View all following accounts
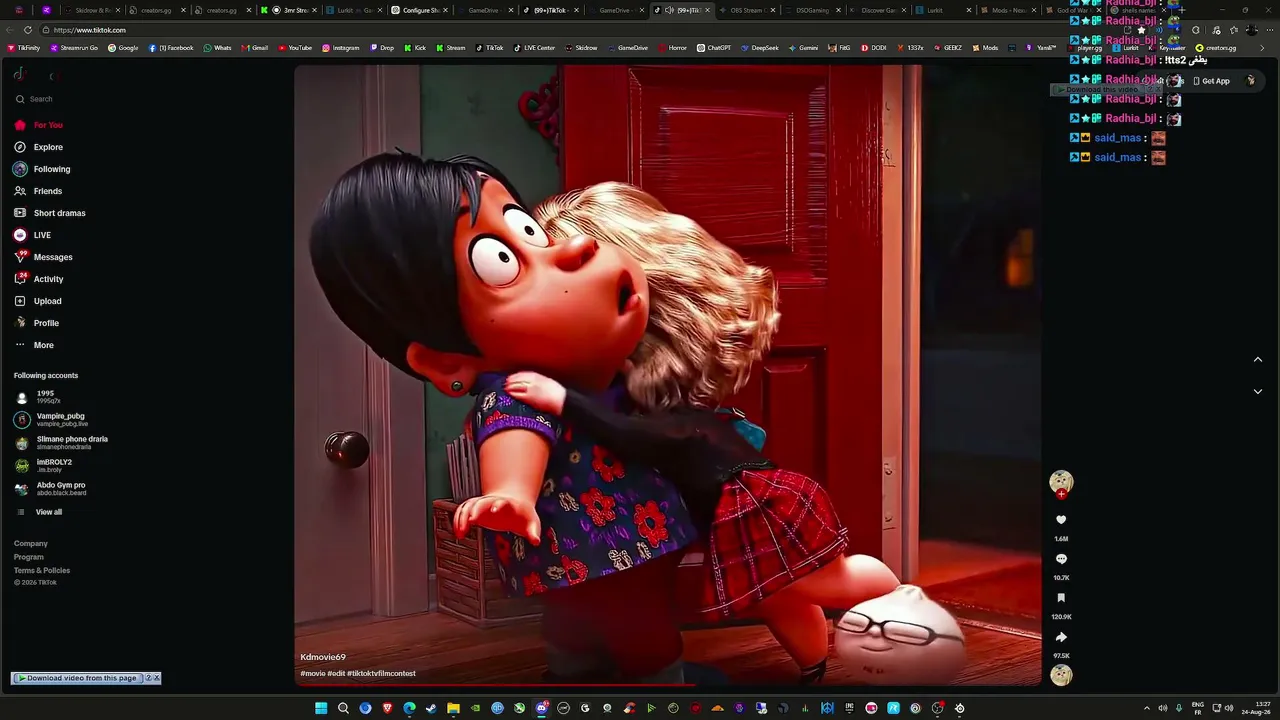Image resolution: width=1280 pixels, height=720 pixels. (x=39, y=512)
